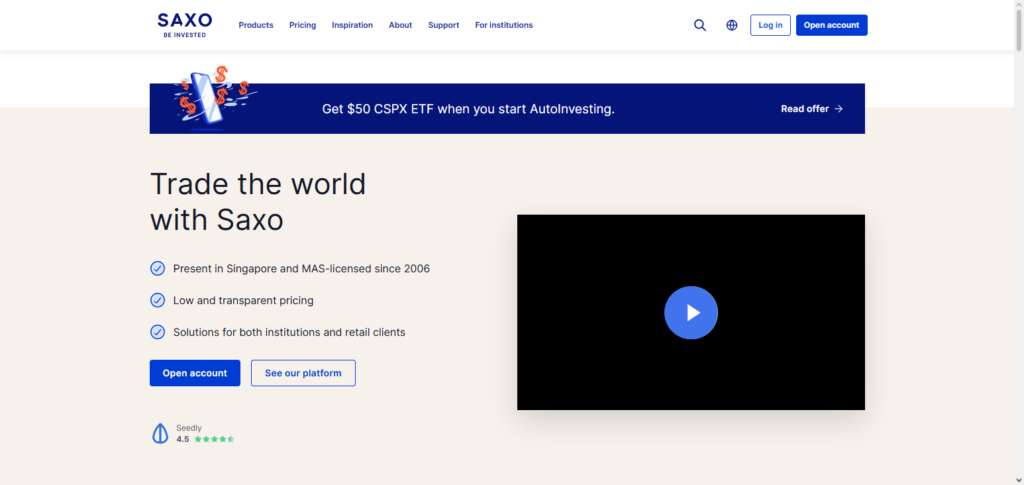Click the arrow next to Read offer
This screenshot has width=1024, height=485.
click(839, 109)
